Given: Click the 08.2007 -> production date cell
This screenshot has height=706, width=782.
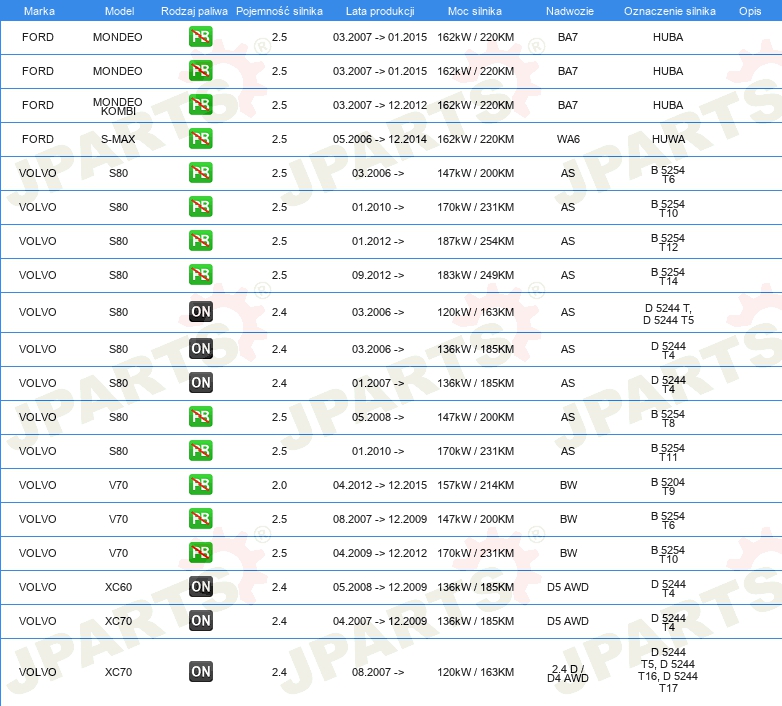Looking at the screenshot, I should (x=378, y=672).
